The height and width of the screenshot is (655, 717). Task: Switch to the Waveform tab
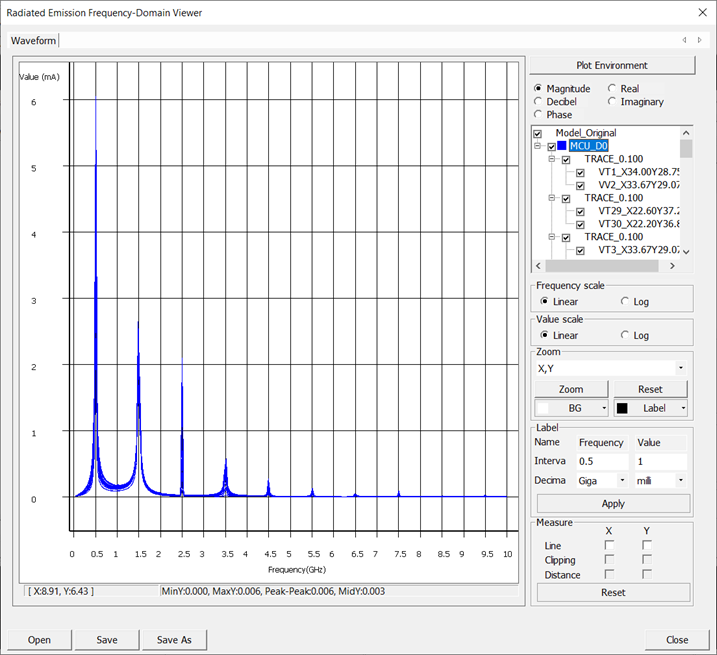33,40
